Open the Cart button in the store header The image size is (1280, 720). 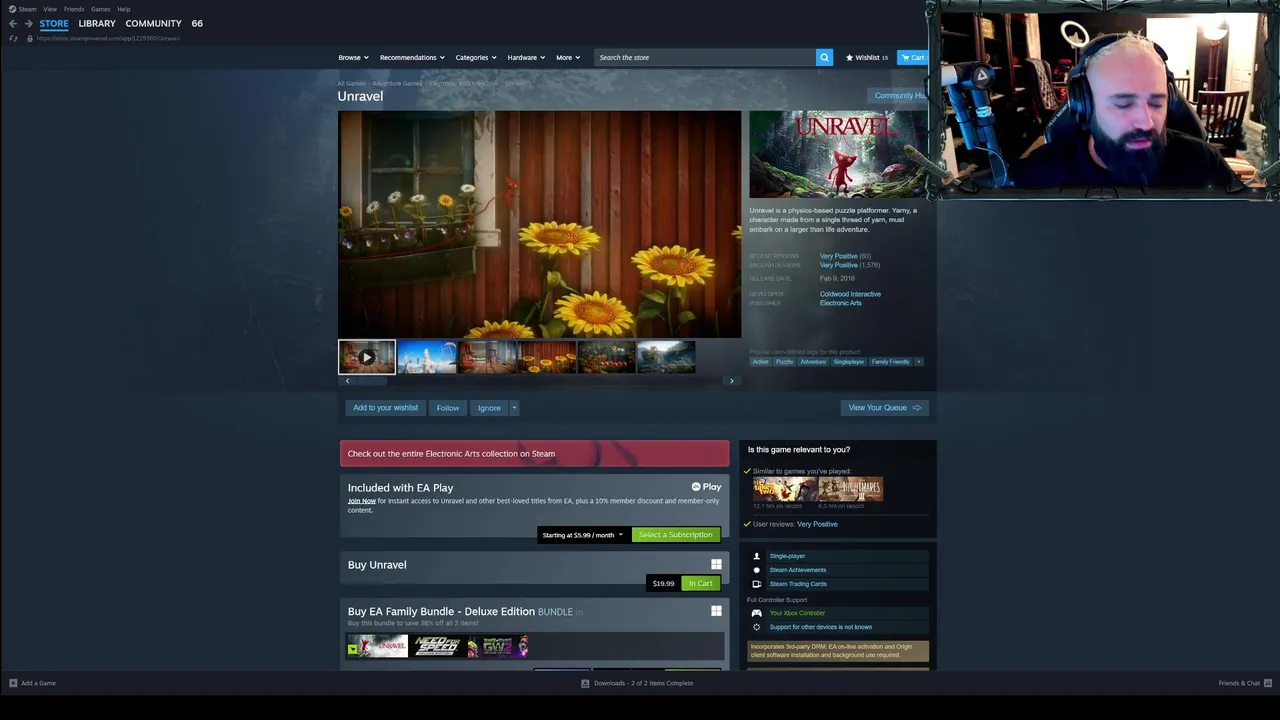pyautogui.click(x=913, y=57)
